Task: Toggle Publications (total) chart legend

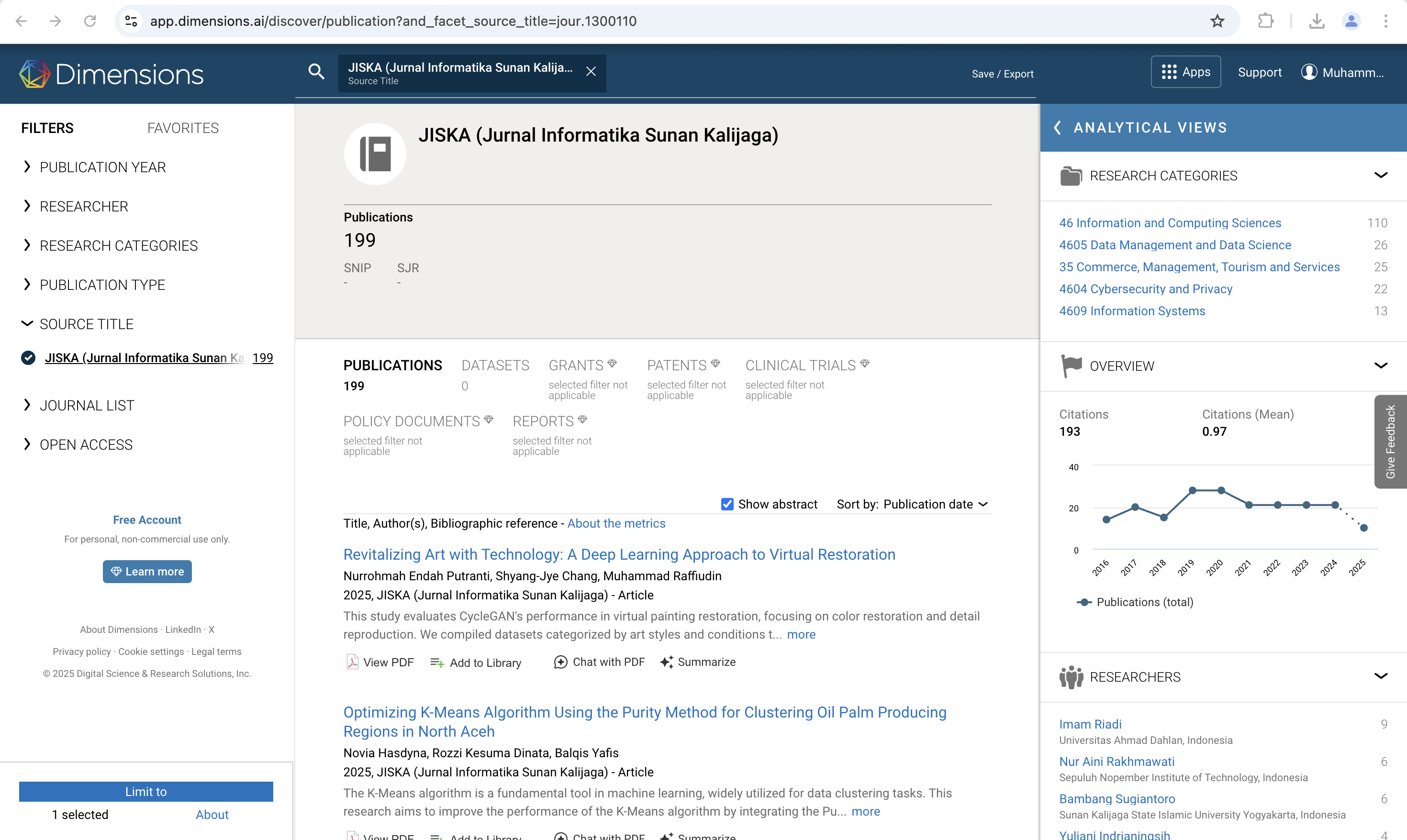Action: (1135, 602)
